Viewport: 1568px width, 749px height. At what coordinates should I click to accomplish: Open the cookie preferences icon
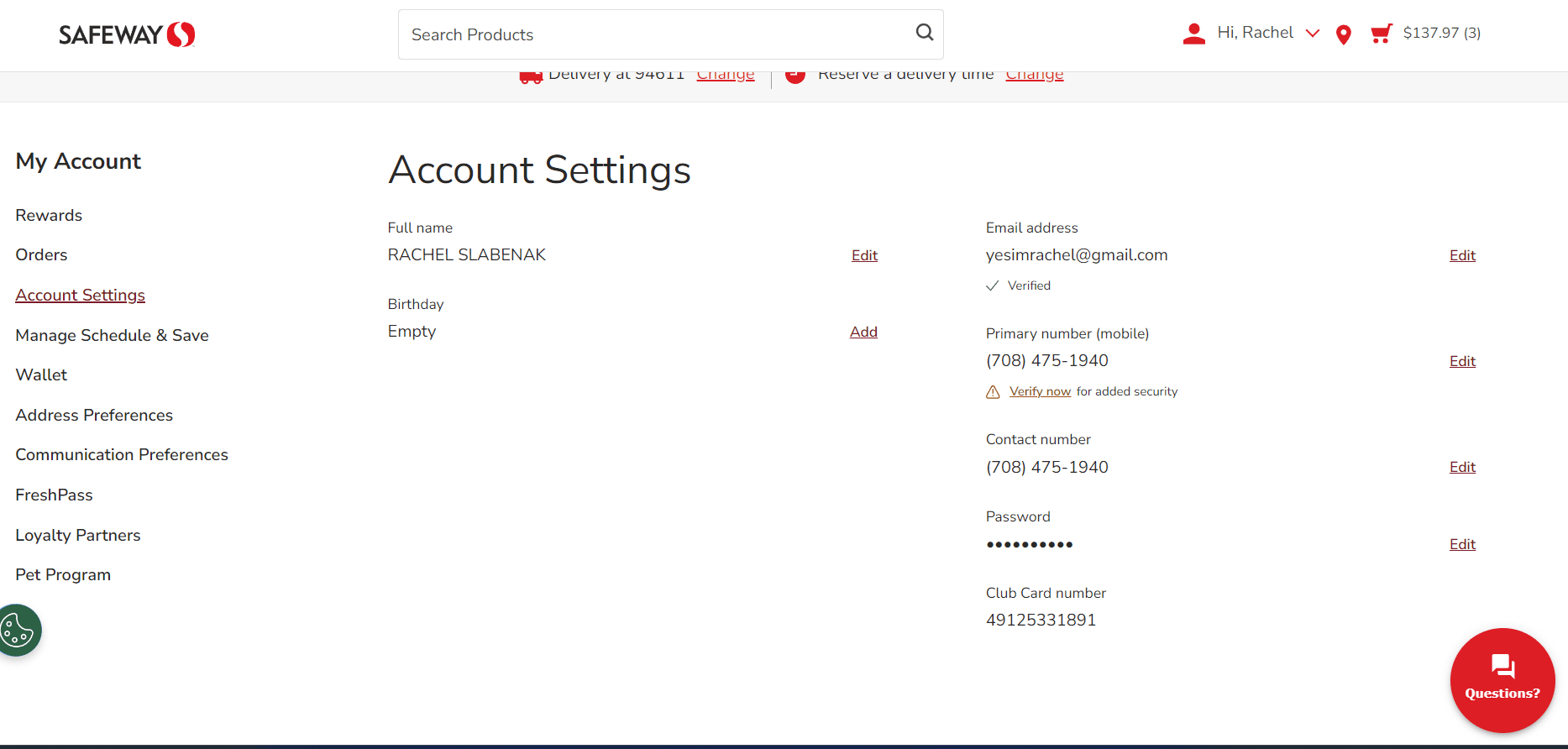coord(18,630)
